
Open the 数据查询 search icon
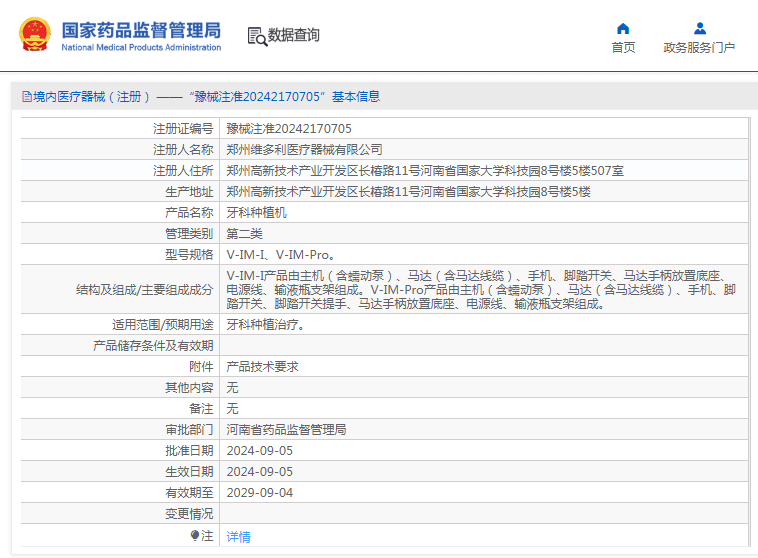[x=257, y=36]
